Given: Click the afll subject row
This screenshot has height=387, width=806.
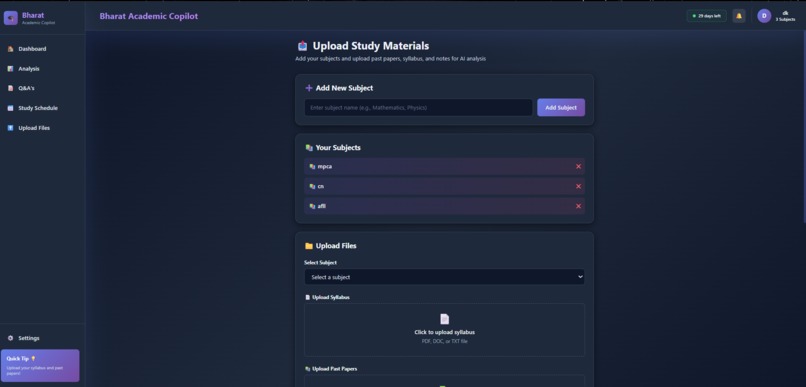Looking at the screenshot, I should point(444,206).
